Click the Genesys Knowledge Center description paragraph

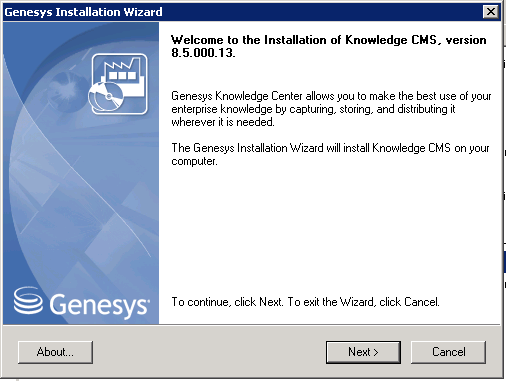point(331,109)
